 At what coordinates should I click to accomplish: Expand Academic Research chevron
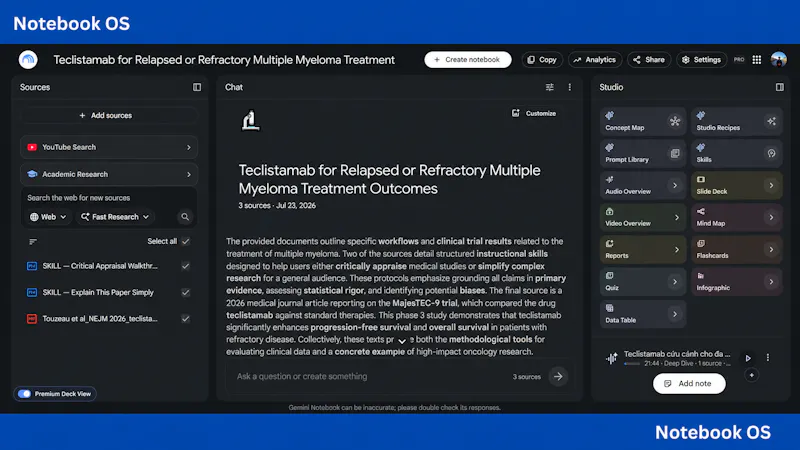pos(189,174)
